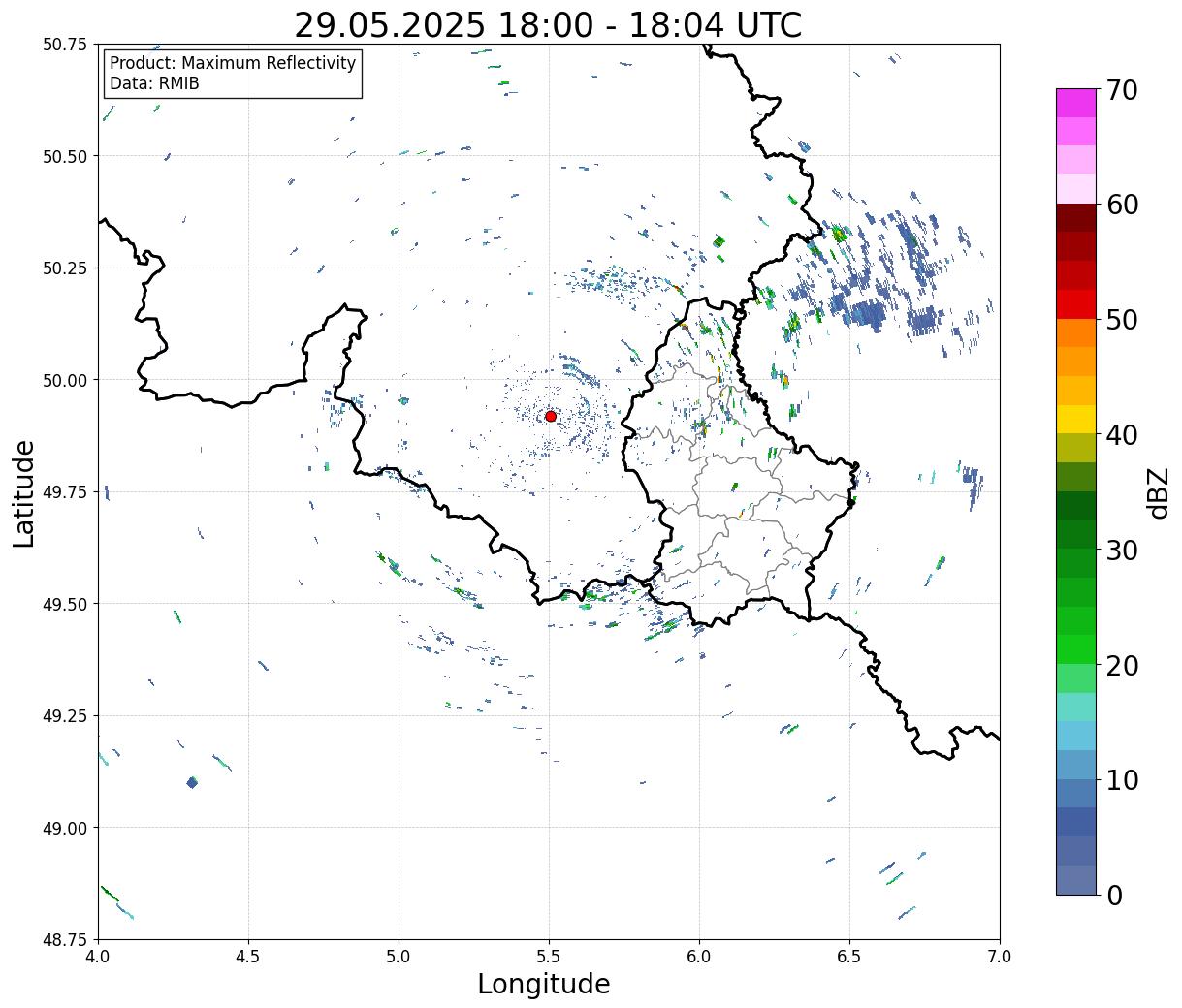Click the orange swatch just below 50
1182x1008 pixels.
pos(1076,333)
